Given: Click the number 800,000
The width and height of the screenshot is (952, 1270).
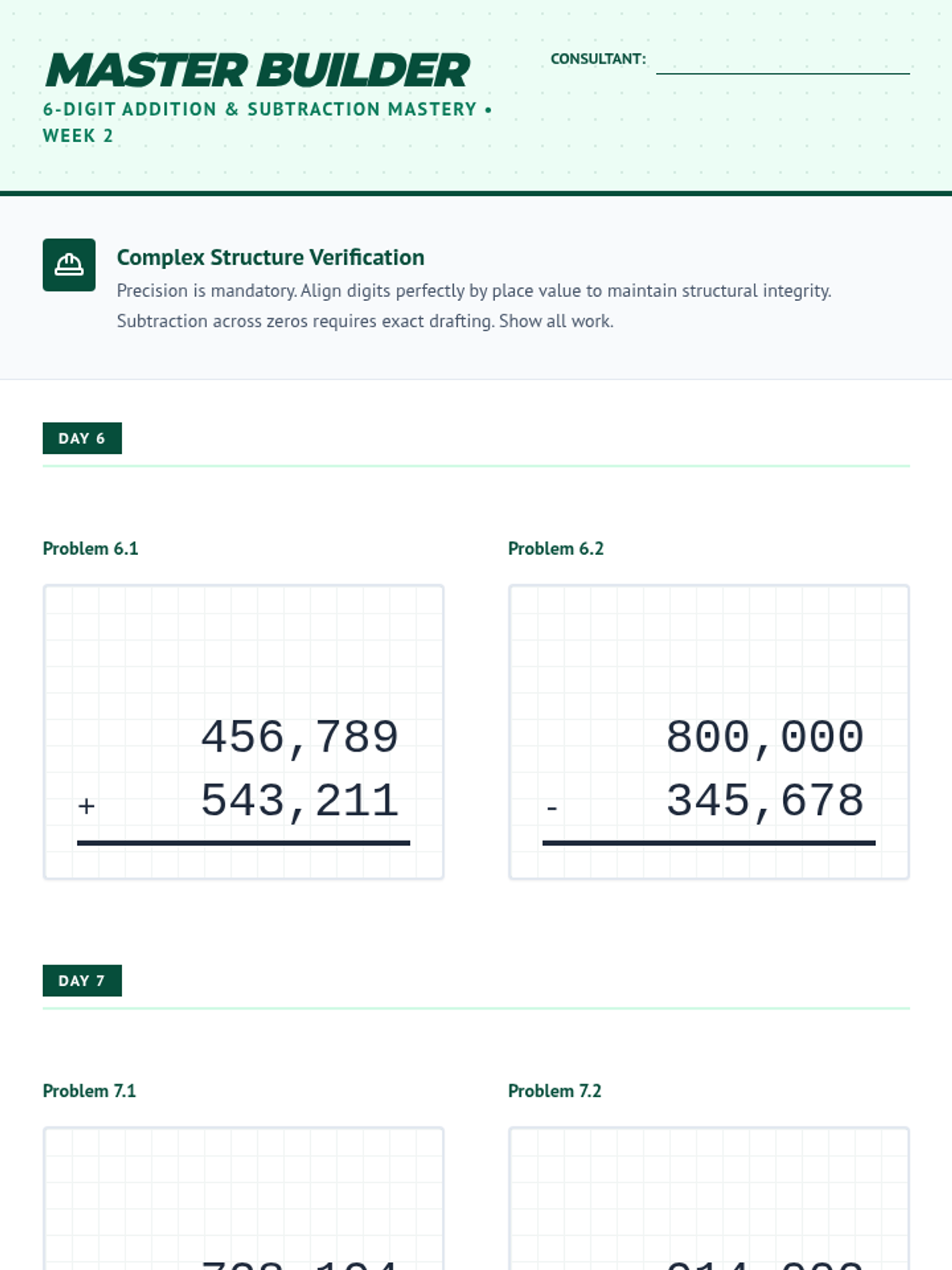Looking at the screenshot, I should (764, 737).
